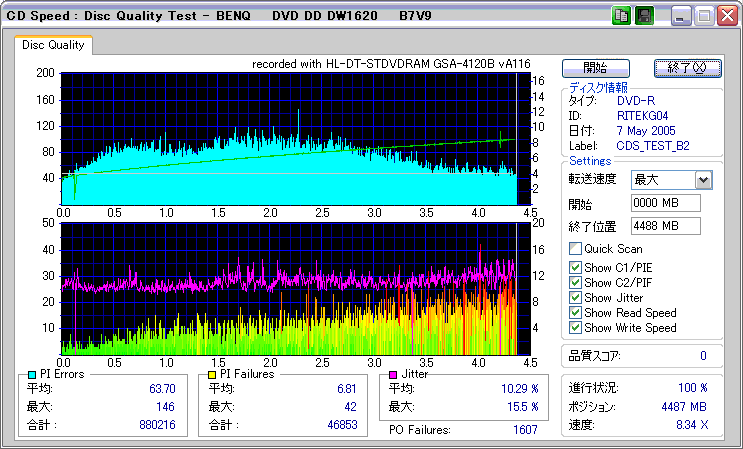Click the 終了位置 field showing 4488 MB
The width and height of the screenshot is (743, 449).
tap(665, 225)
